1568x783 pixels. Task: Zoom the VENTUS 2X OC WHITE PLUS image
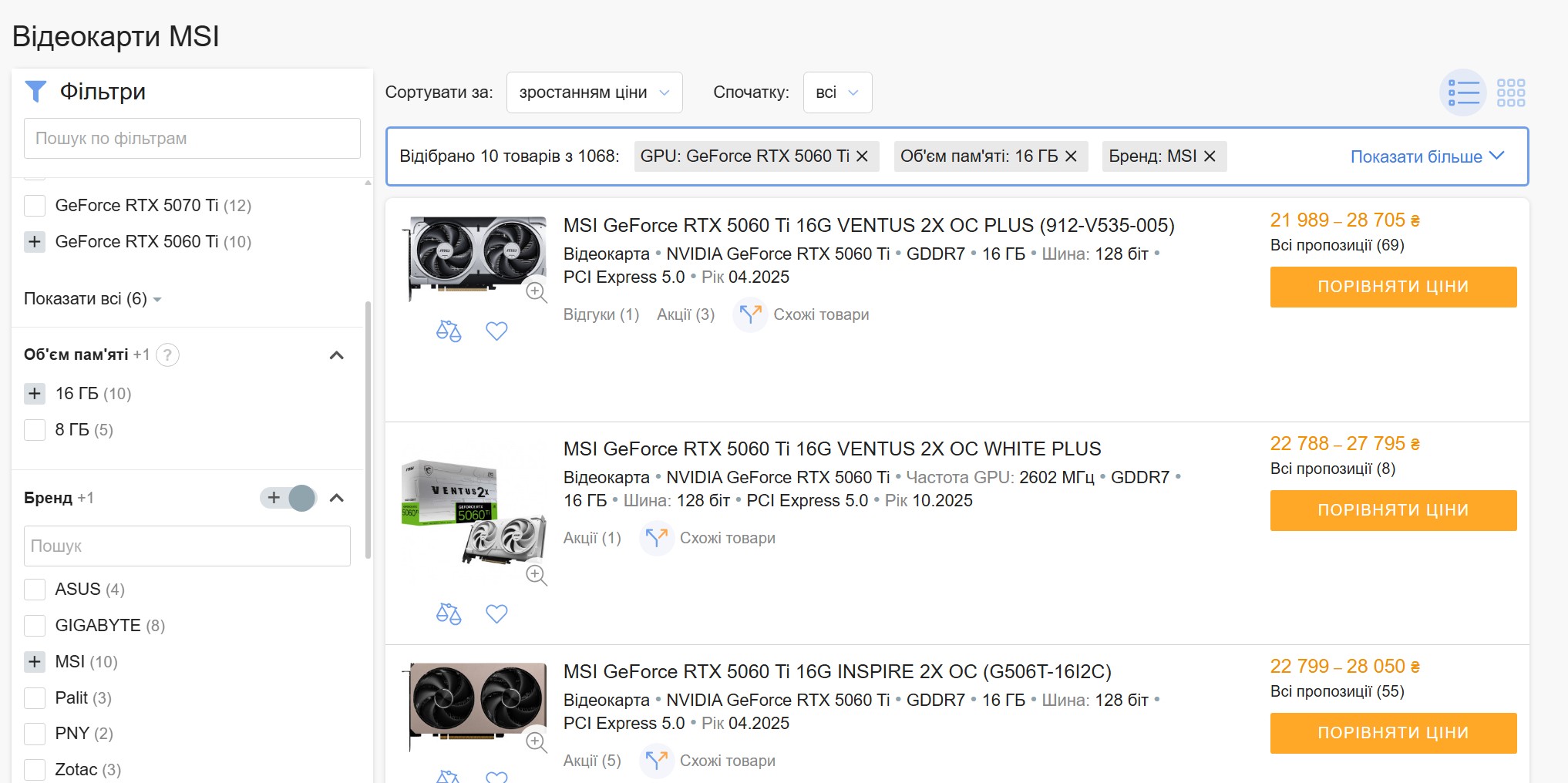pyautogui.click(x=537, y=575)
